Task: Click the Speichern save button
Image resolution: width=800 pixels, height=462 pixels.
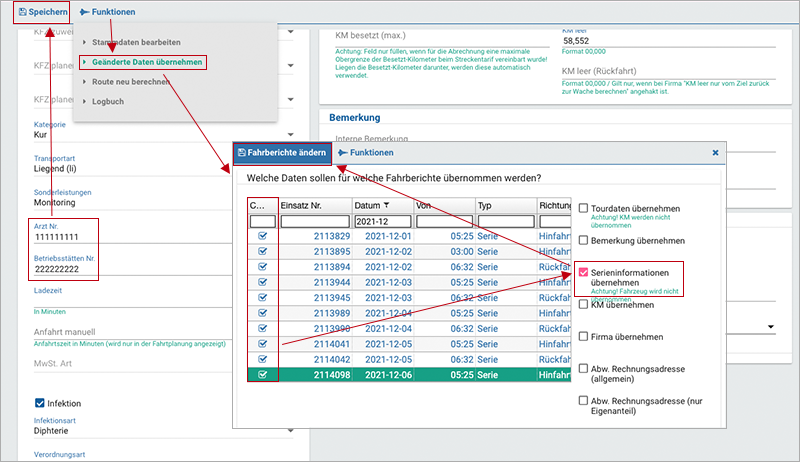Action: [x=42, y=12]
